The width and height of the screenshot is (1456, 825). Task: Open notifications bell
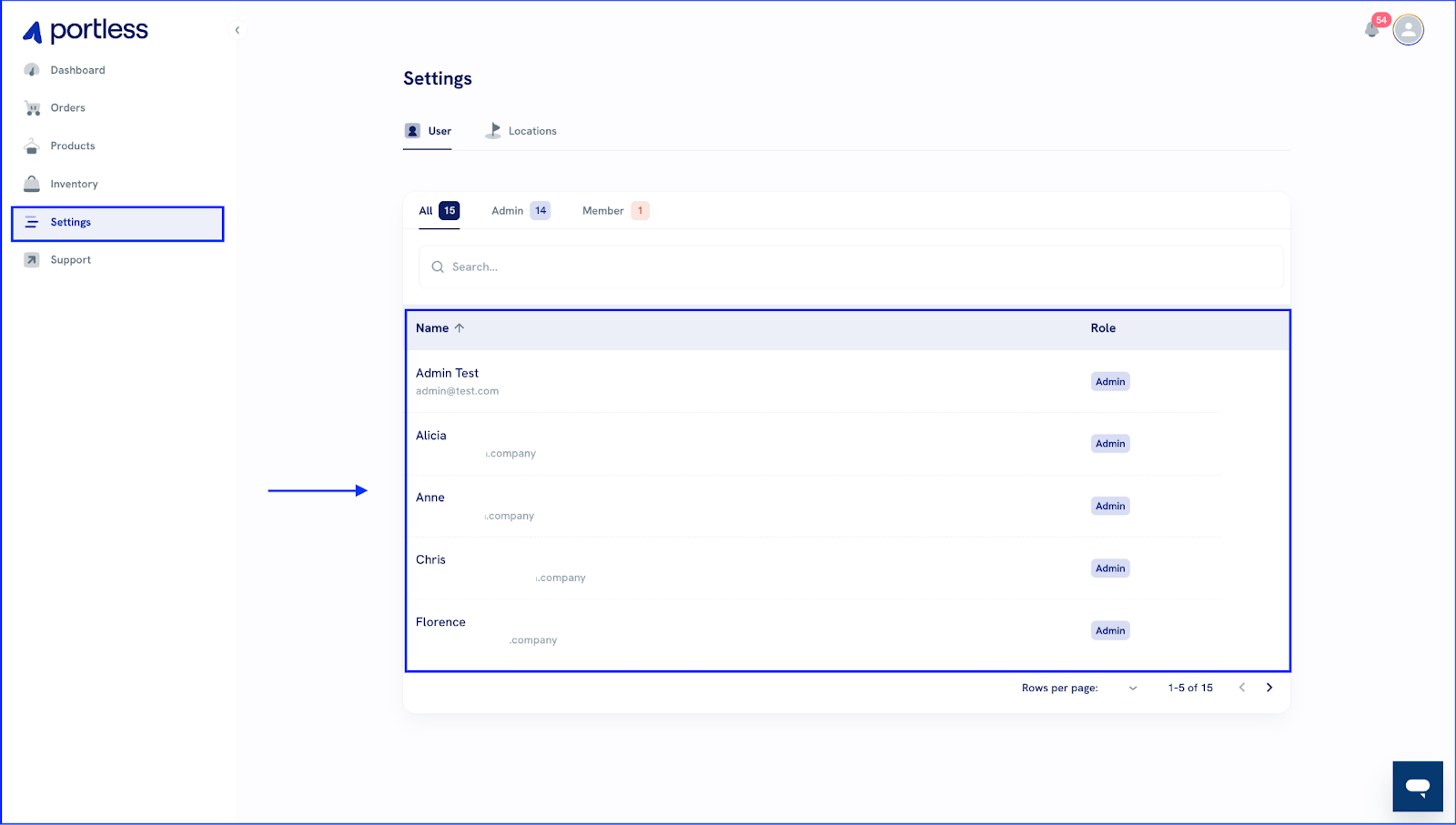pos(1371,29)
